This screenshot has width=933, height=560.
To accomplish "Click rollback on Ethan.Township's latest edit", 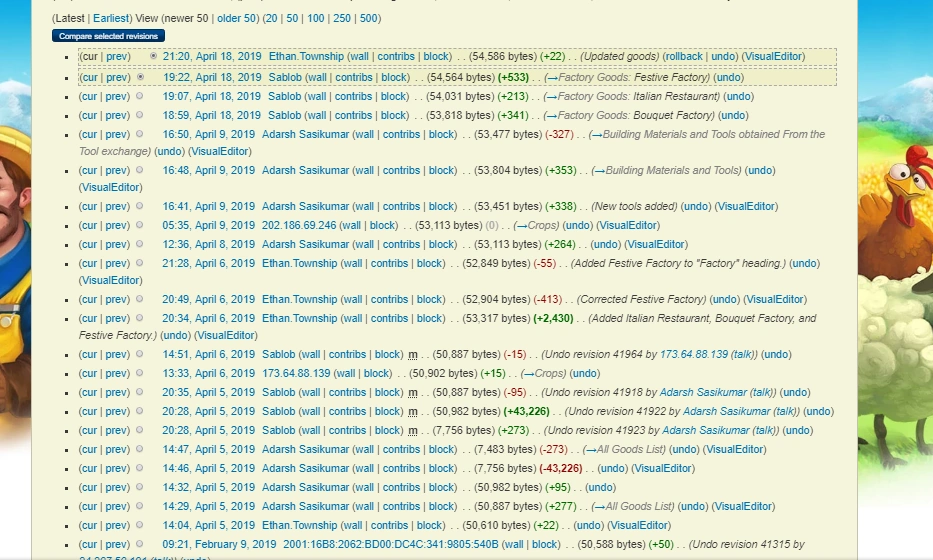I will point(683,56).
